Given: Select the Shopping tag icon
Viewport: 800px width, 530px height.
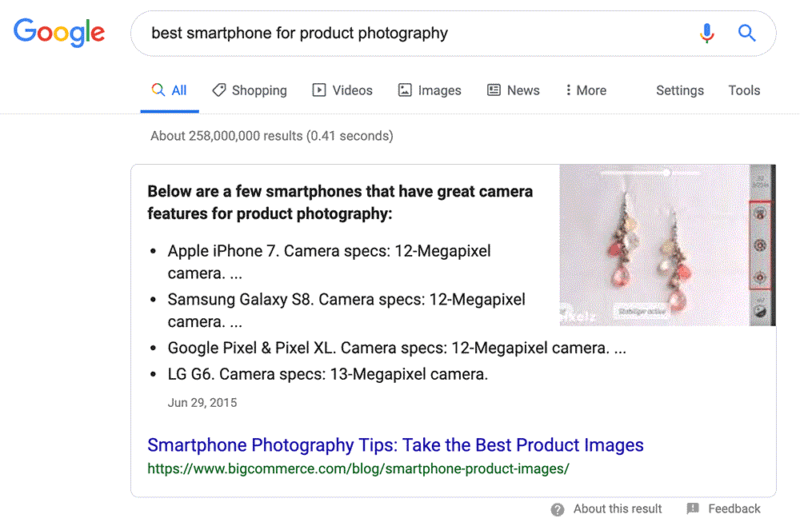Looking at the screenshot, I should (219, 90).
